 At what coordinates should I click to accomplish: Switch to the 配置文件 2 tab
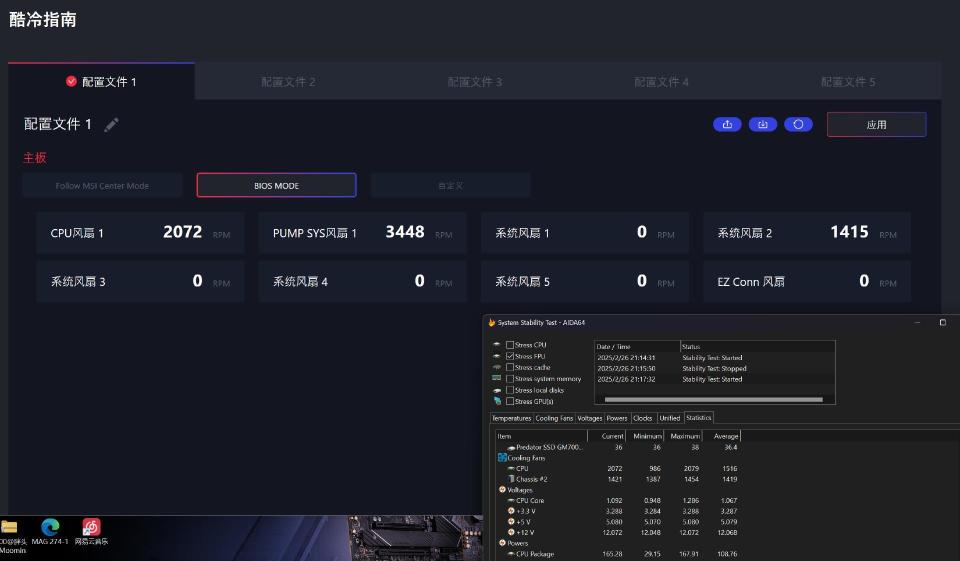coord(288,81)
